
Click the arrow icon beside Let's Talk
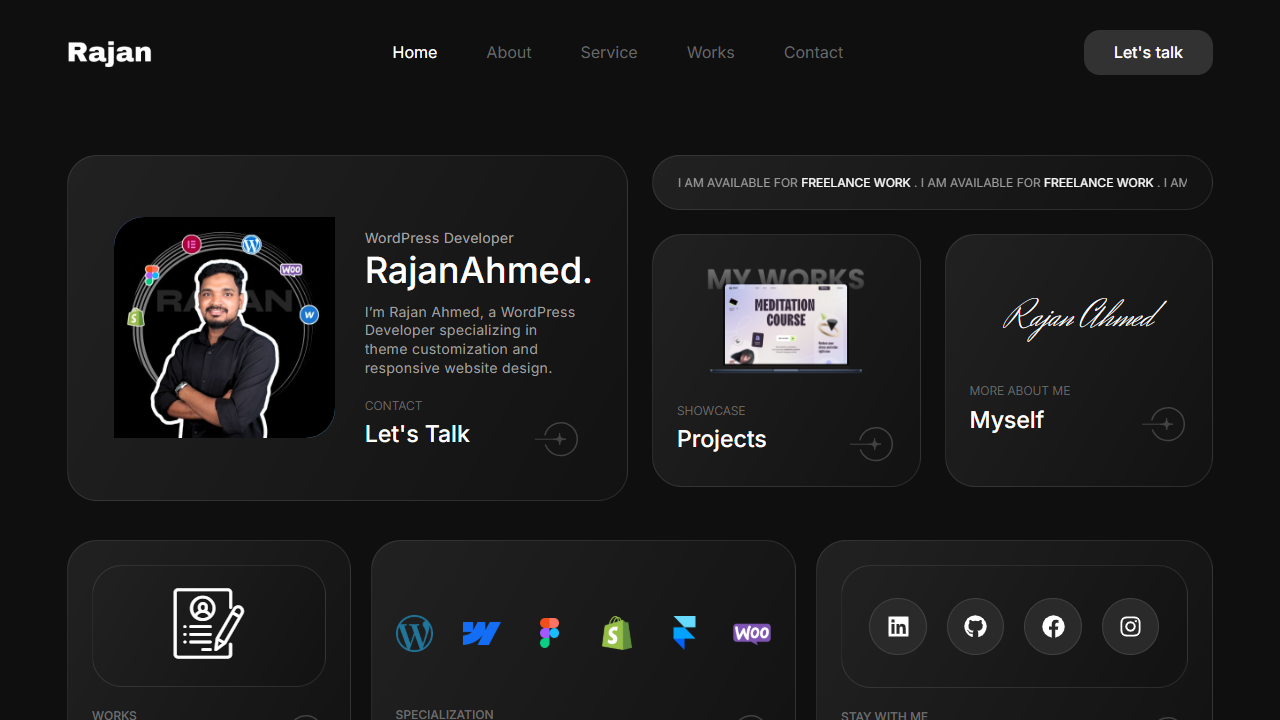click(x=558, y=439)
